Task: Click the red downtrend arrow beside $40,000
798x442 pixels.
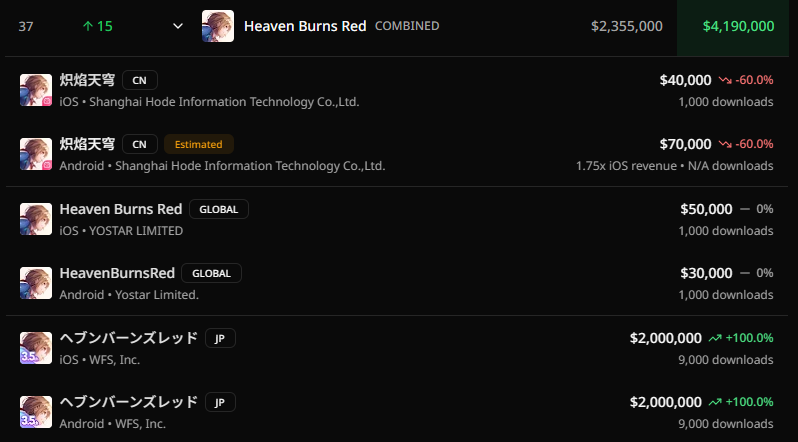Action: tap(725, 80)
